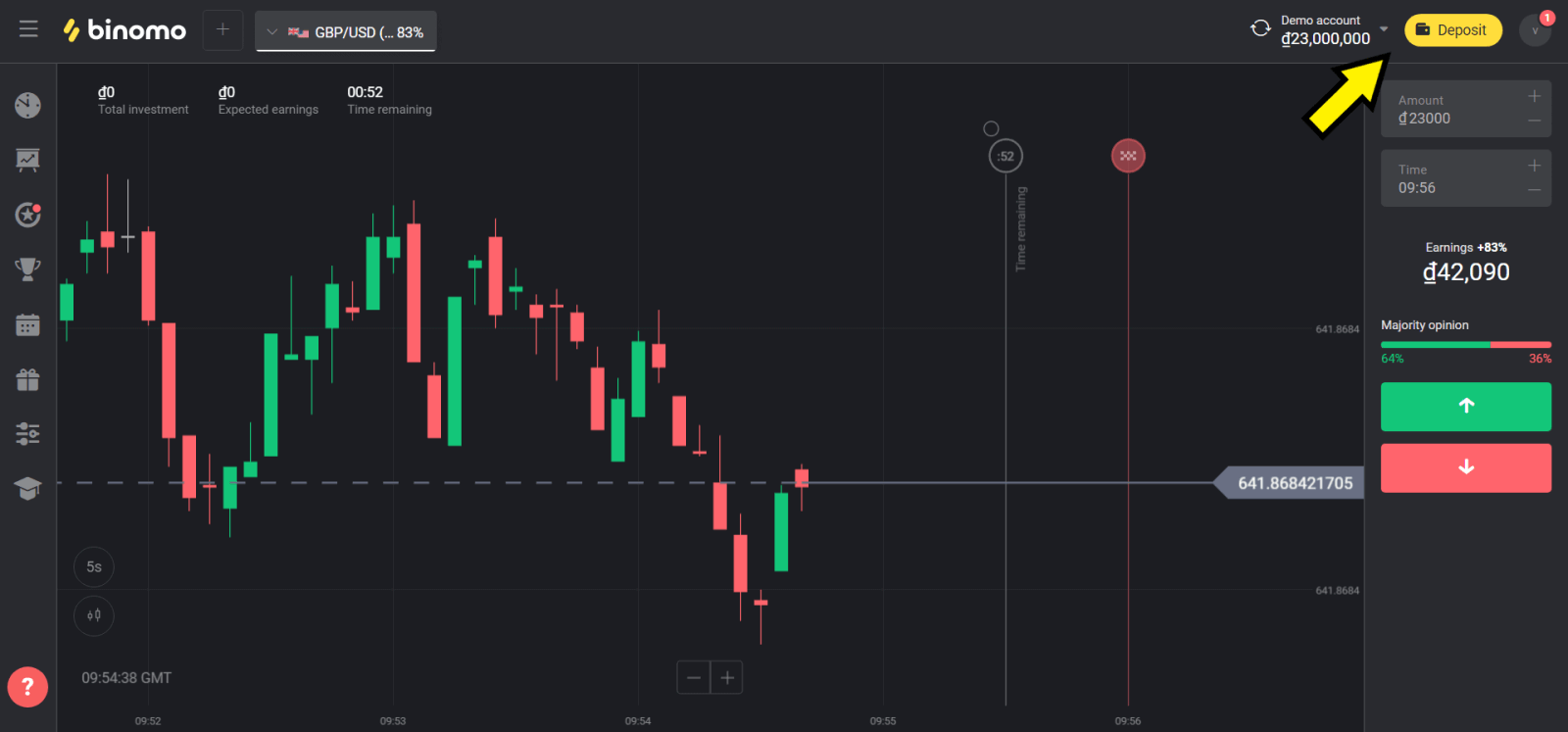Open the trophy tournaments icon
The image size is (1568, 732).
pyautogui.click(x=27, y=268)
